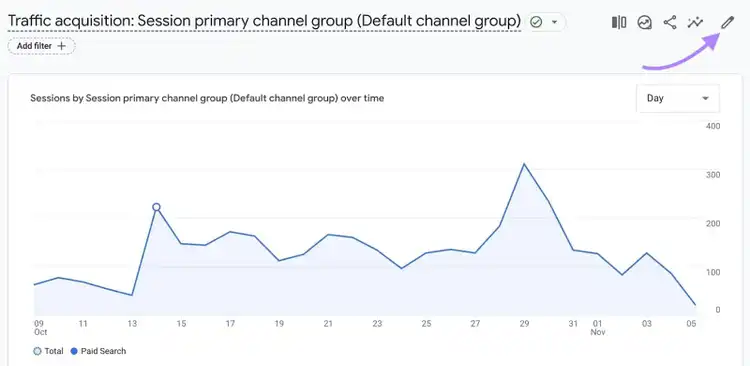The image size is (750, 366).
Task: Click the 15 date axis label
Action: (181, 324)
